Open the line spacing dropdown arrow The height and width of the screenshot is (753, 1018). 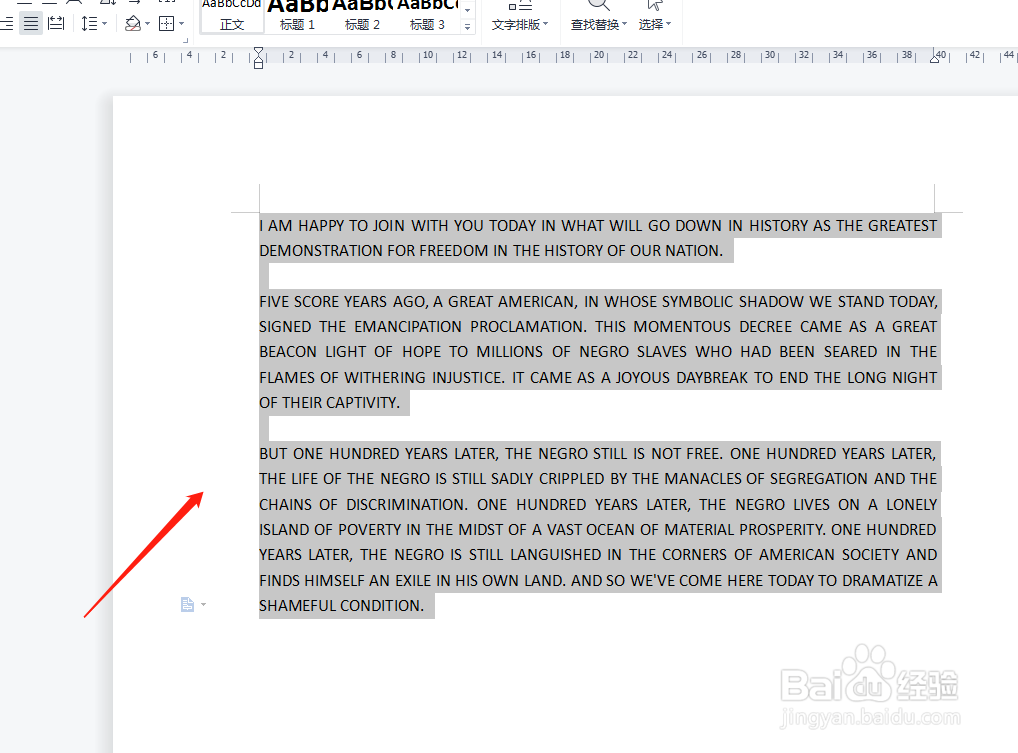(x=105, y=24)
